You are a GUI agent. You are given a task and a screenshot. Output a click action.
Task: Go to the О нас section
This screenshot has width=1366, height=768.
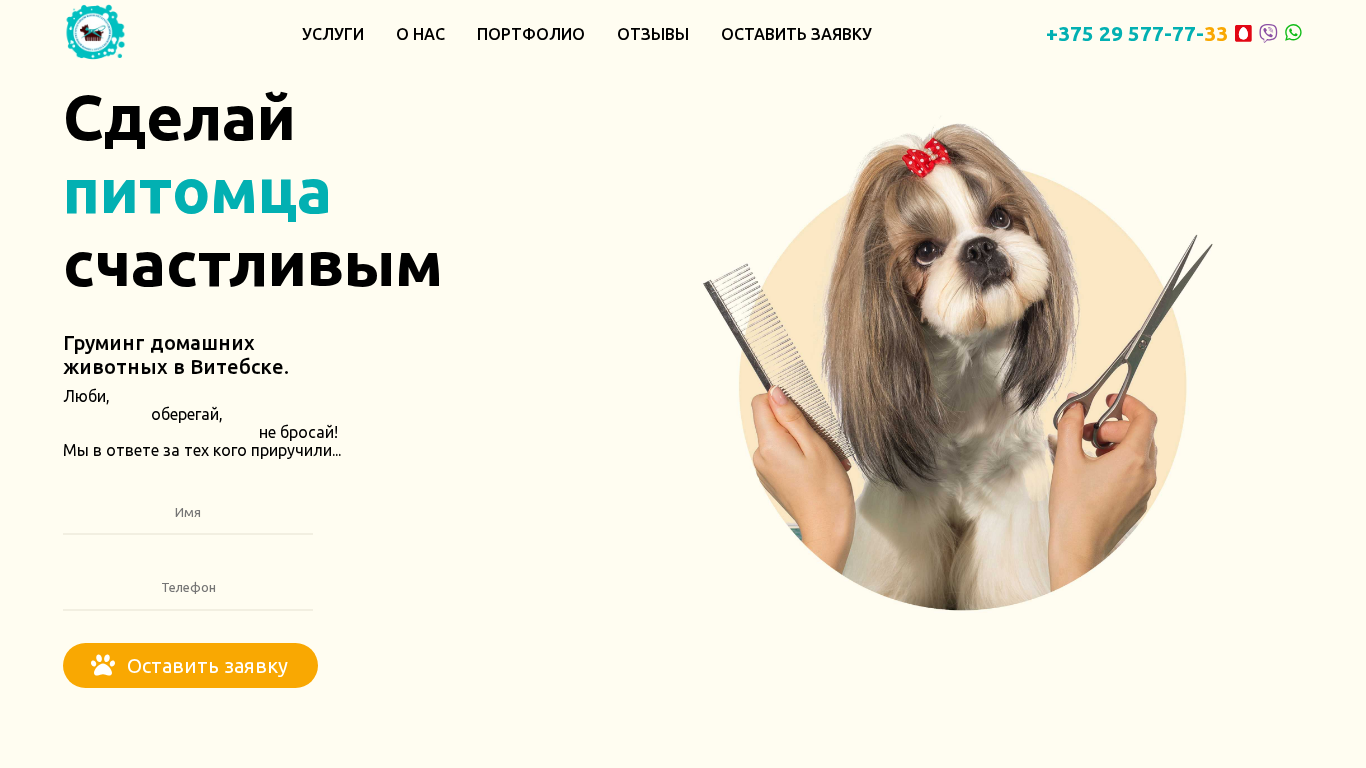[x=420, y=34]
